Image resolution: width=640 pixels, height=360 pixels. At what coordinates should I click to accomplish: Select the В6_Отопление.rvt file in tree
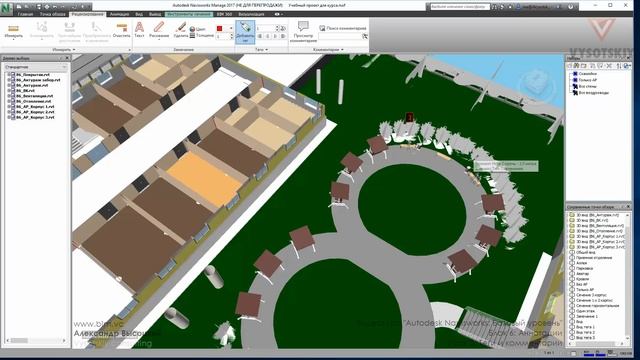click(x=33, y=101)
